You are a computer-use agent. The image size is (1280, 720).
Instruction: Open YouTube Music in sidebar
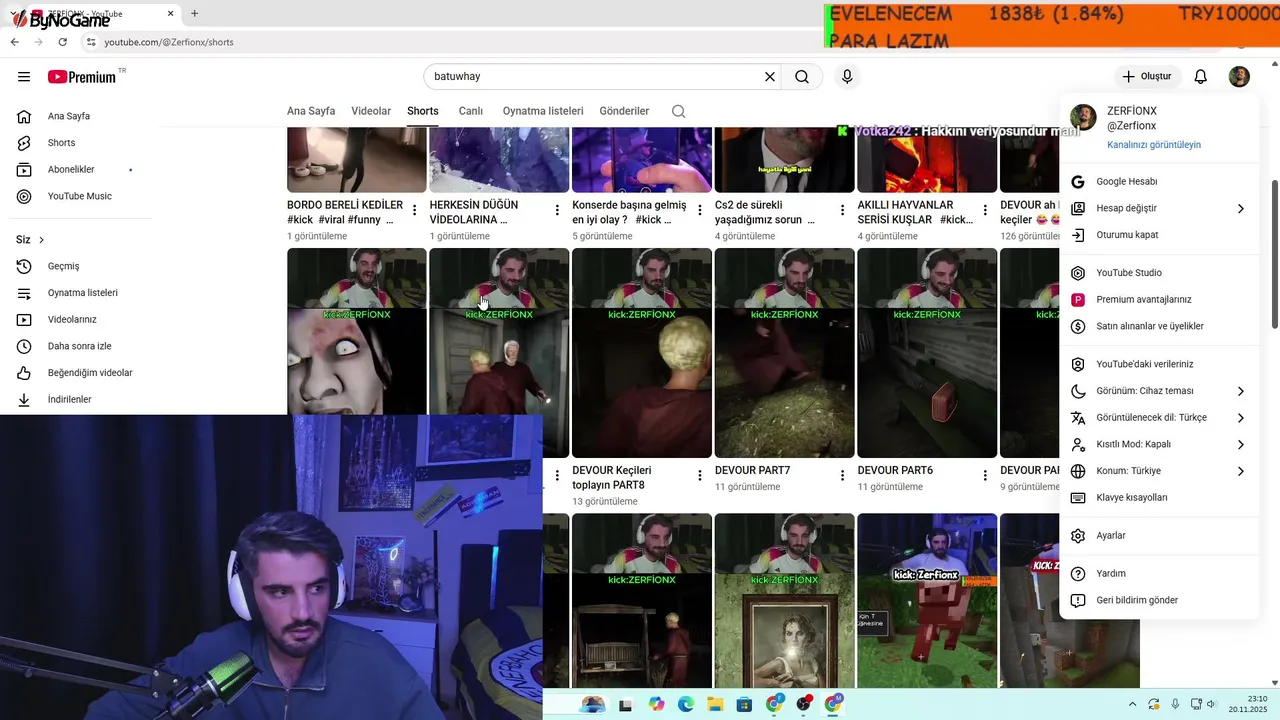point(80,196)
